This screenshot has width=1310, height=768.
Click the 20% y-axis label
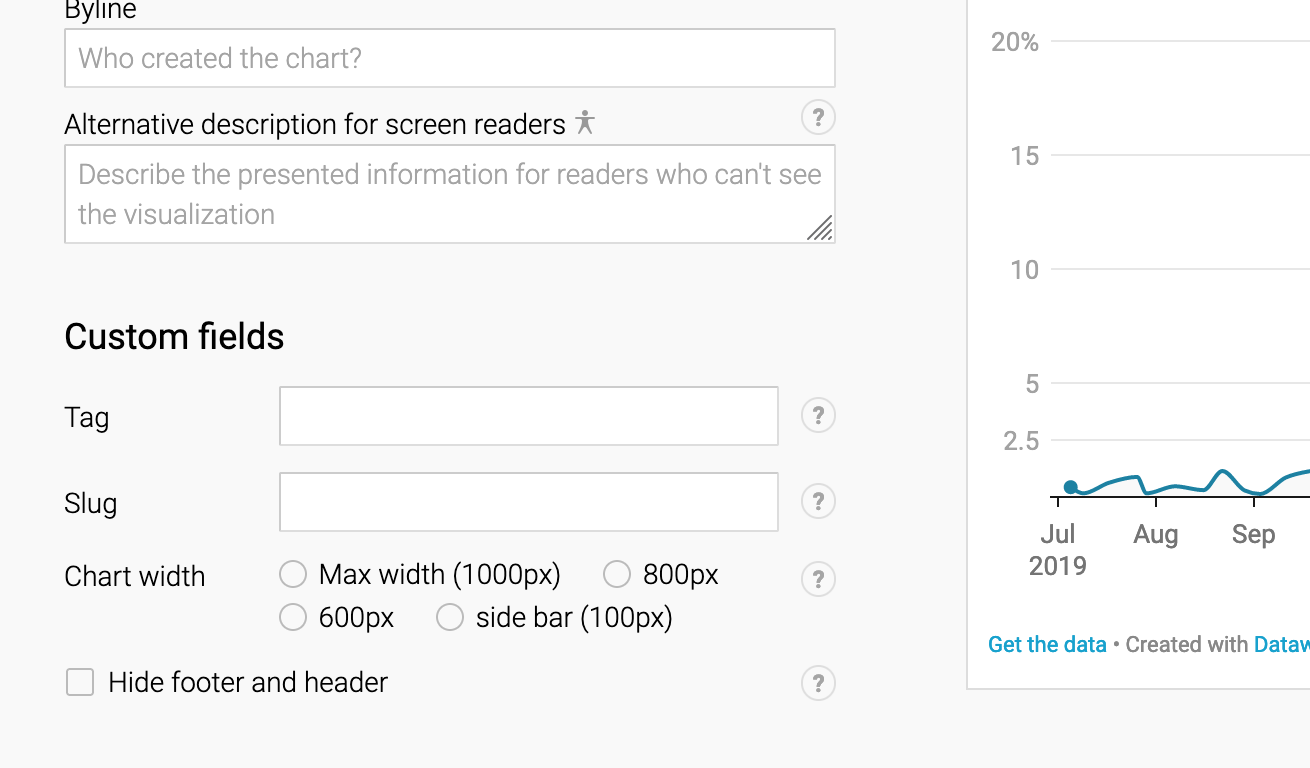pos(1015,42)
